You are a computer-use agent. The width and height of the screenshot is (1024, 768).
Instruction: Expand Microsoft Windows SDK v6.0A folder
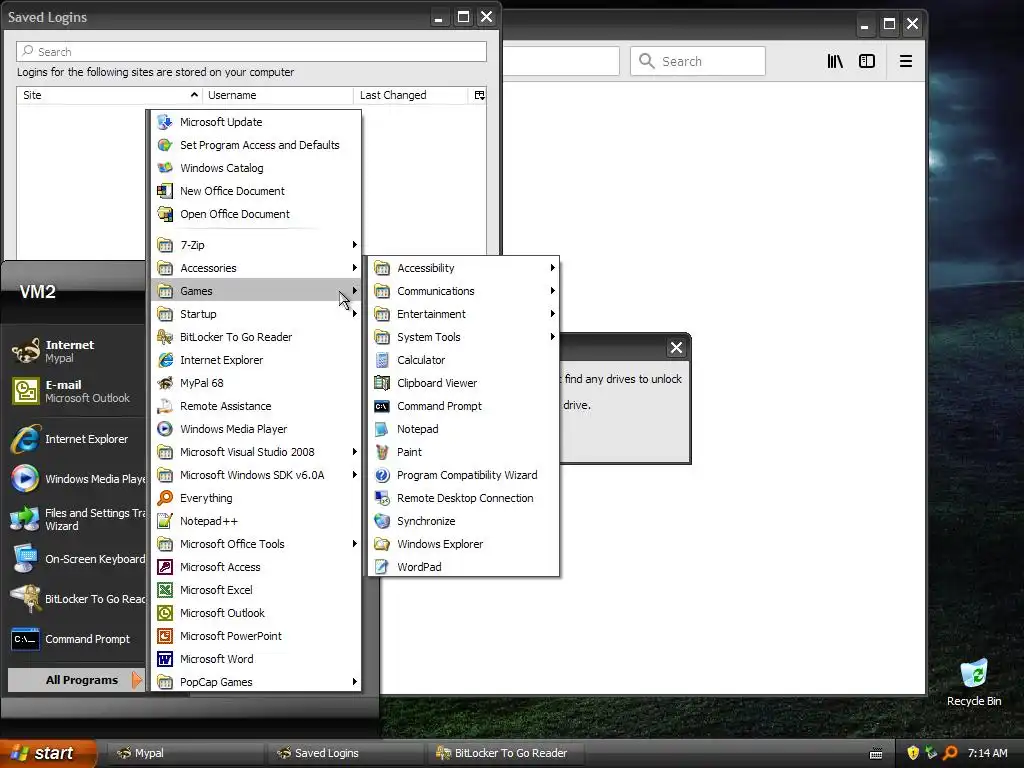pyautogui.click(x=256, y=475)
